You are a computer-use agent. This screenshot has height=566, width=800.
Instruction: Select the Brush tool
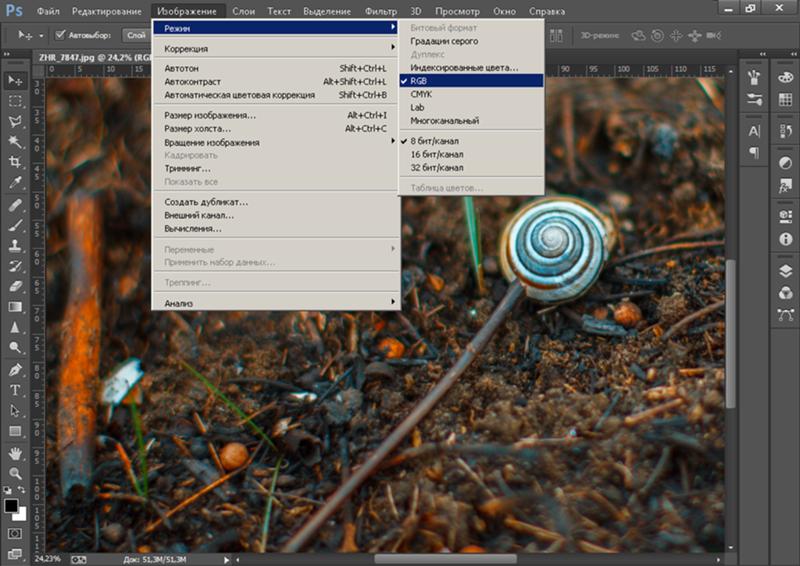tap(15, 225)
